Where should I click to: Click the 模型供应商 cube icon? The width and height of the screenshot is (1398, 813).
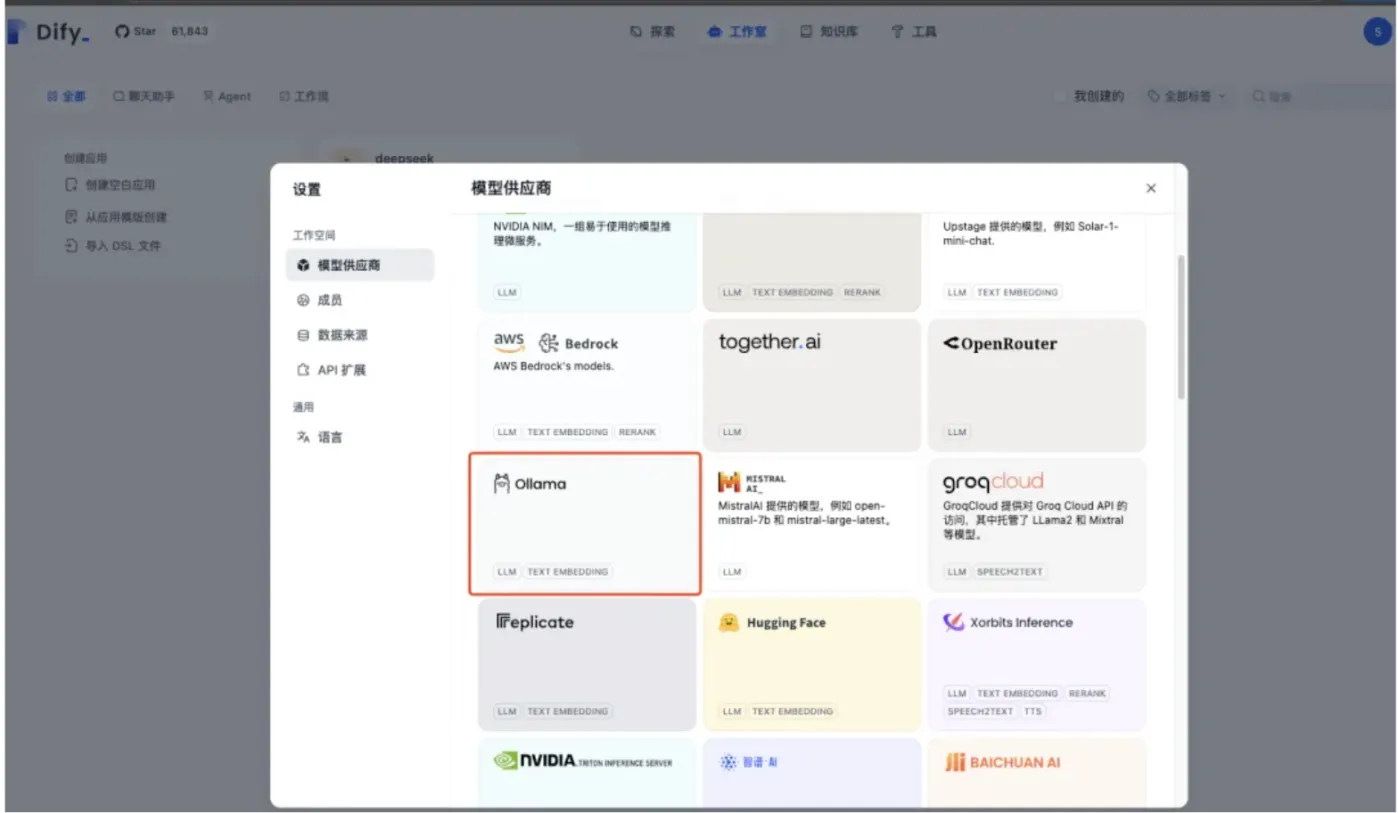coord(303,265)
